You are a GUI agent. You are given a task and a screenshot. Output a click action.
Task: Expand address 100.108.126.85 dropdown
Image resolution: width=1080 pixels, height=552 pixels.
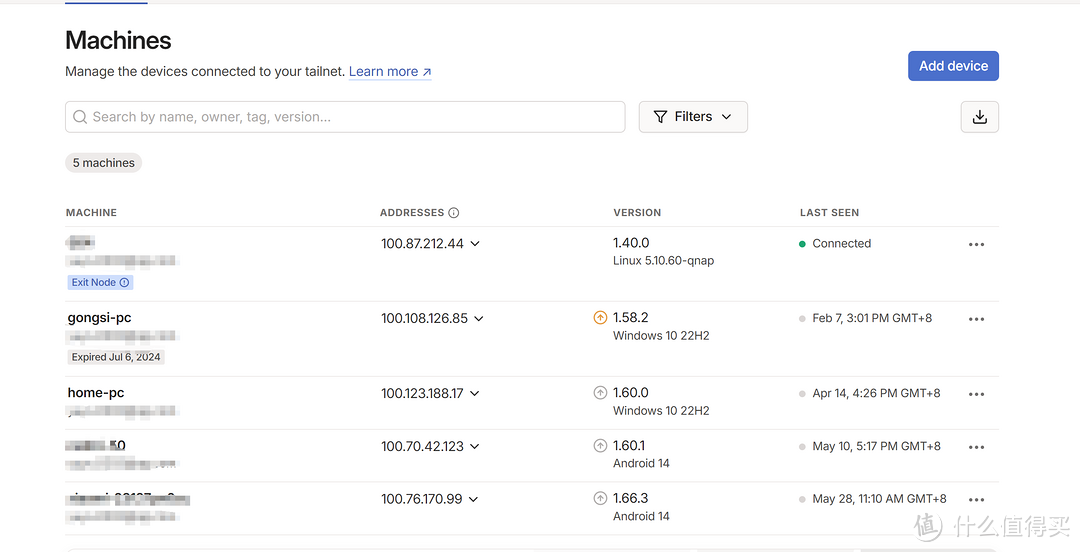pyautogui.click(x=479, y=319)
